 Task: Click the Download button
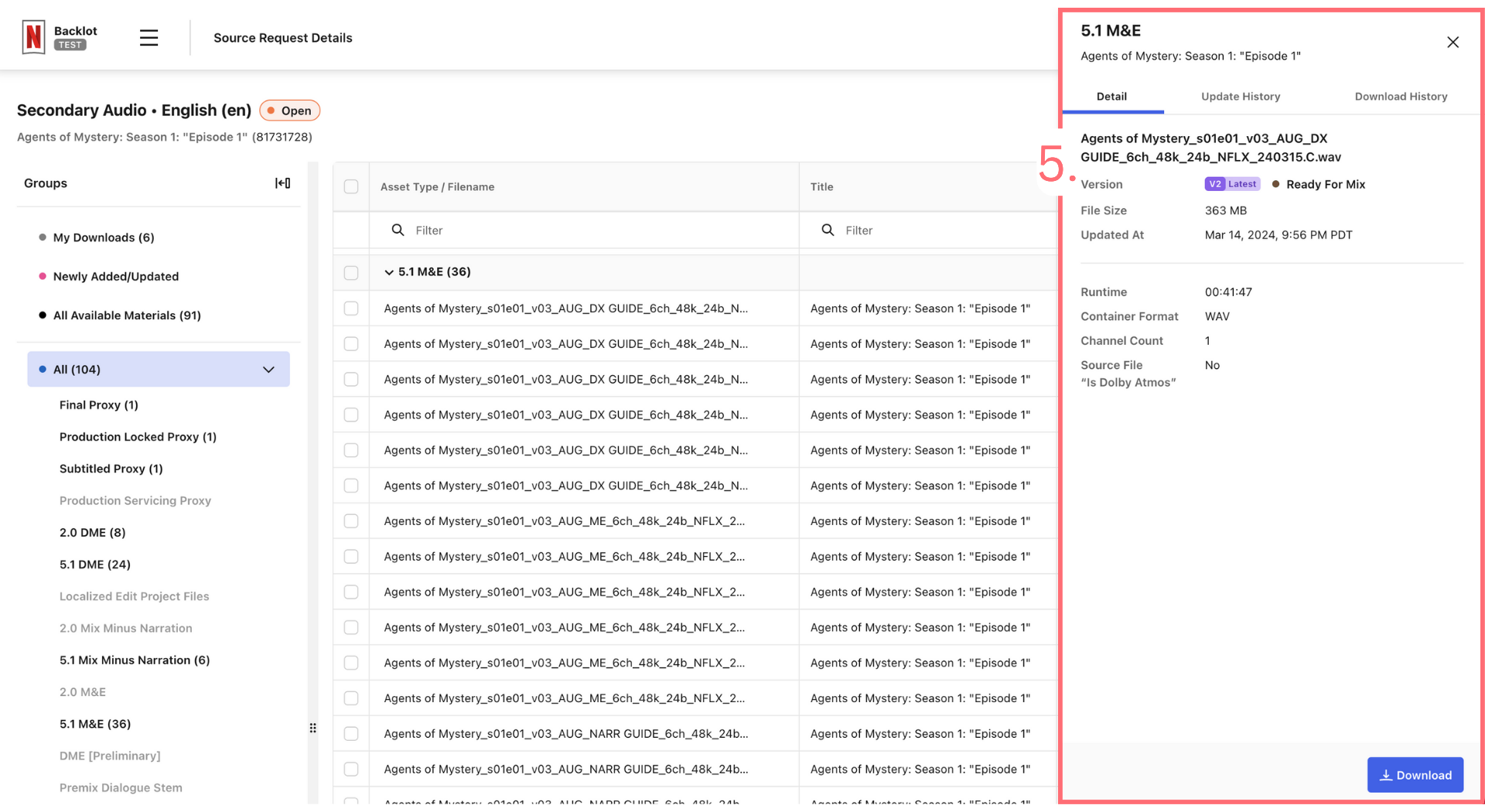(1415, 775)
